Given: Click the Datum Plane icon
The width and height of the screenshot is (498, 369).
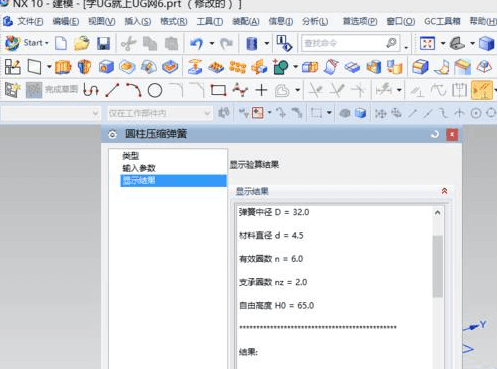Looking at the screenshot, I should coord(34,67).
